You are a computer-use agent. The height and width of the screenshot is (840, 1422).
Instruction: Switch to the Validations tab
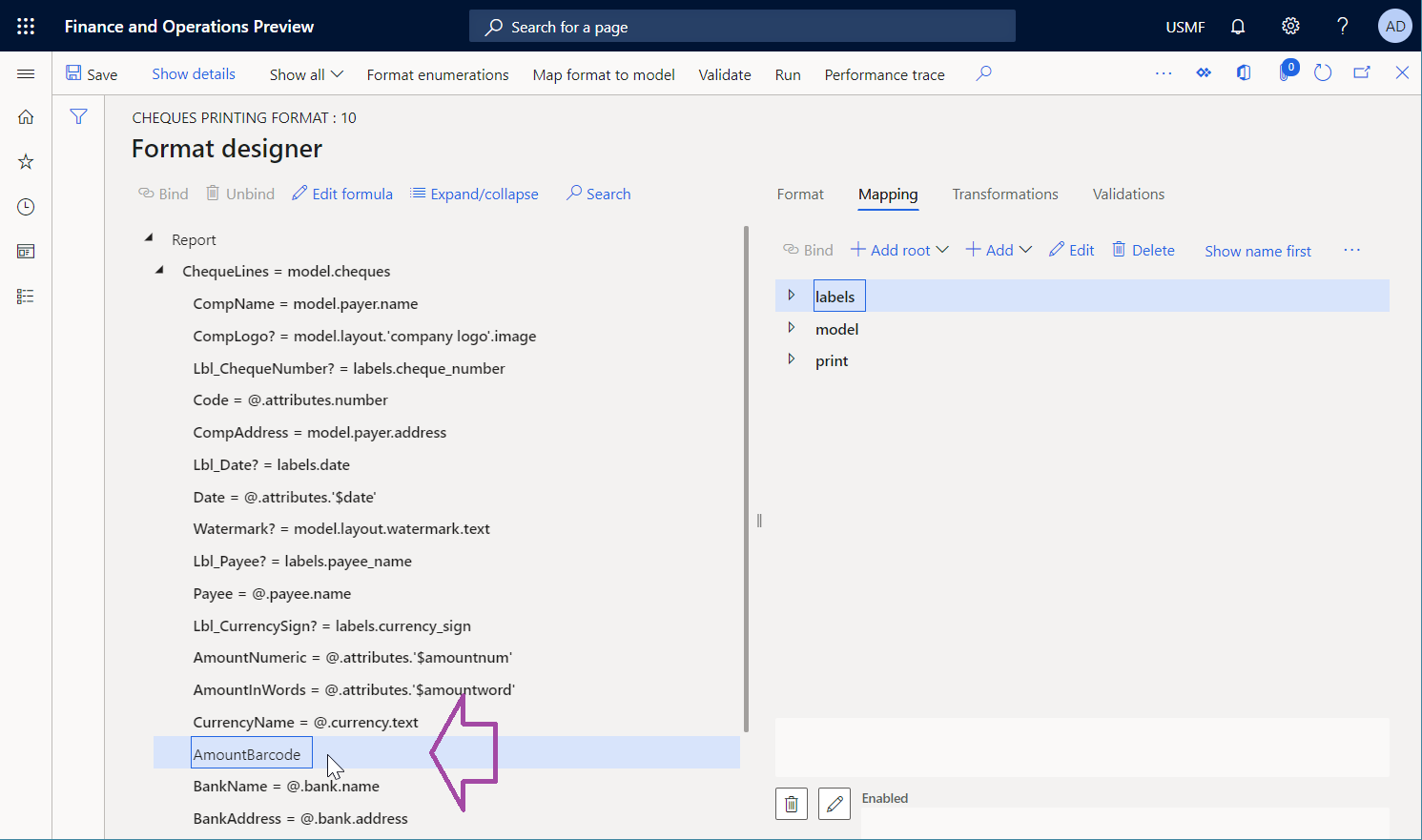pyautogui.click(x=1128, y=194)
